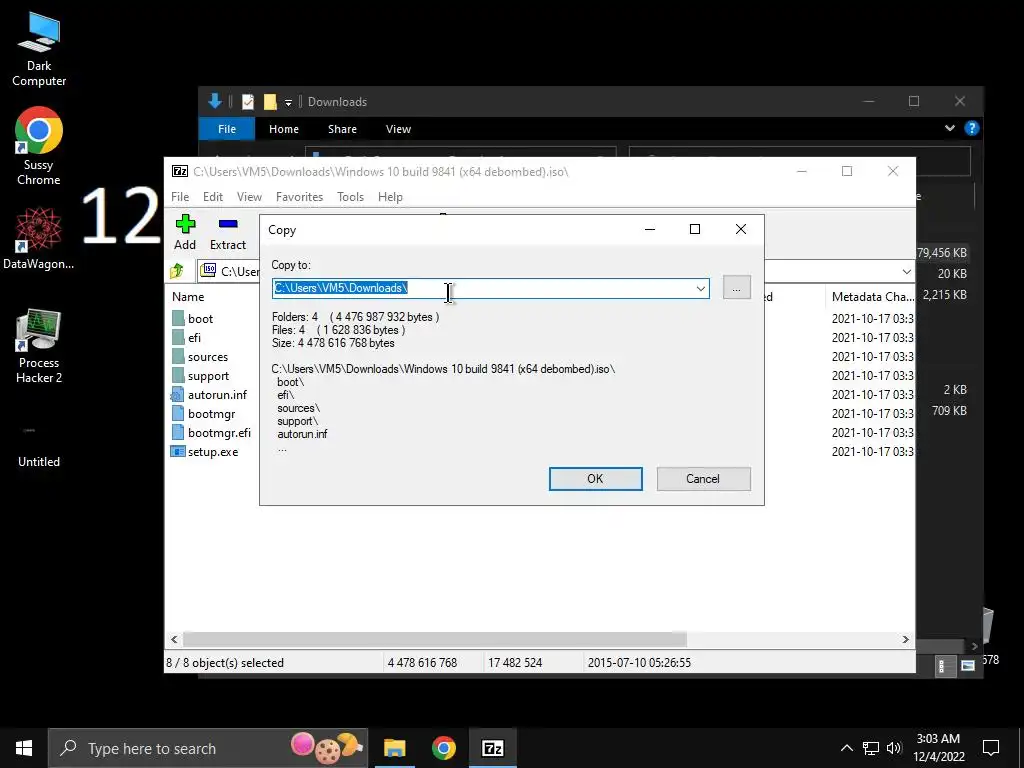
Task: Click the left arrow of 7-Zip scrollbar
Action: 174,639
